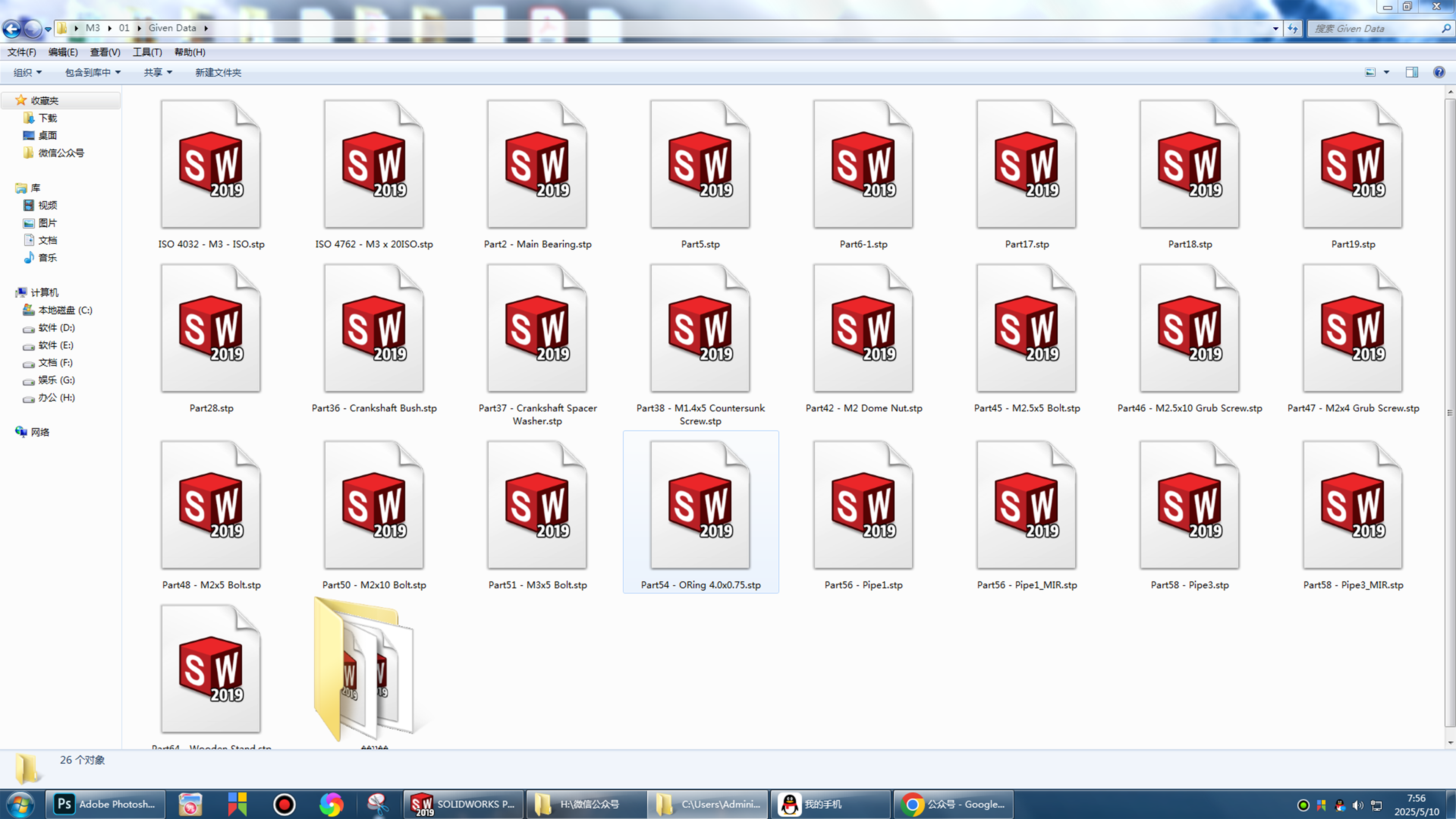Open the 共享 dropdown

[158, 72]
